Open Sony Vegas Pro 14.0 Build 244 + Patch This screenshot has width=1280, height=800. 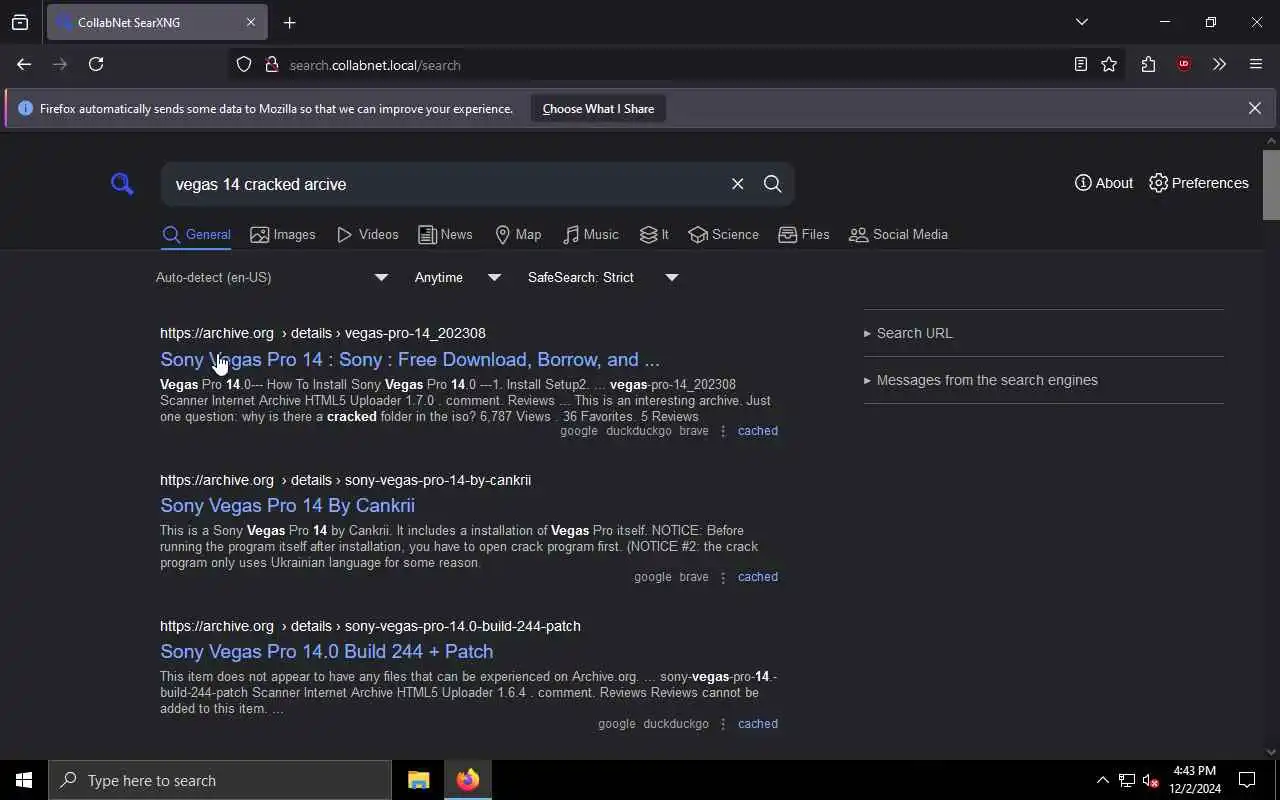click(x=326, y=651)
